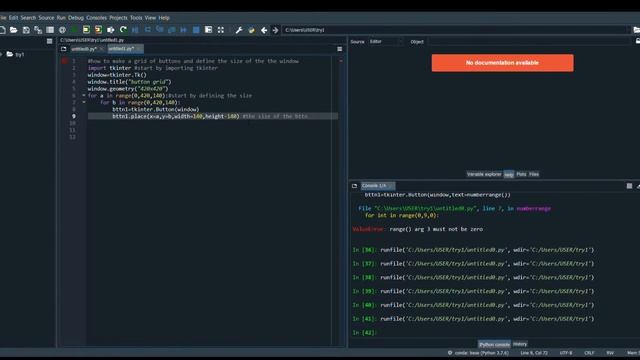This screenshot has height=360, width=640.
Task: Open the Source menu
Action: click(46, 18)
